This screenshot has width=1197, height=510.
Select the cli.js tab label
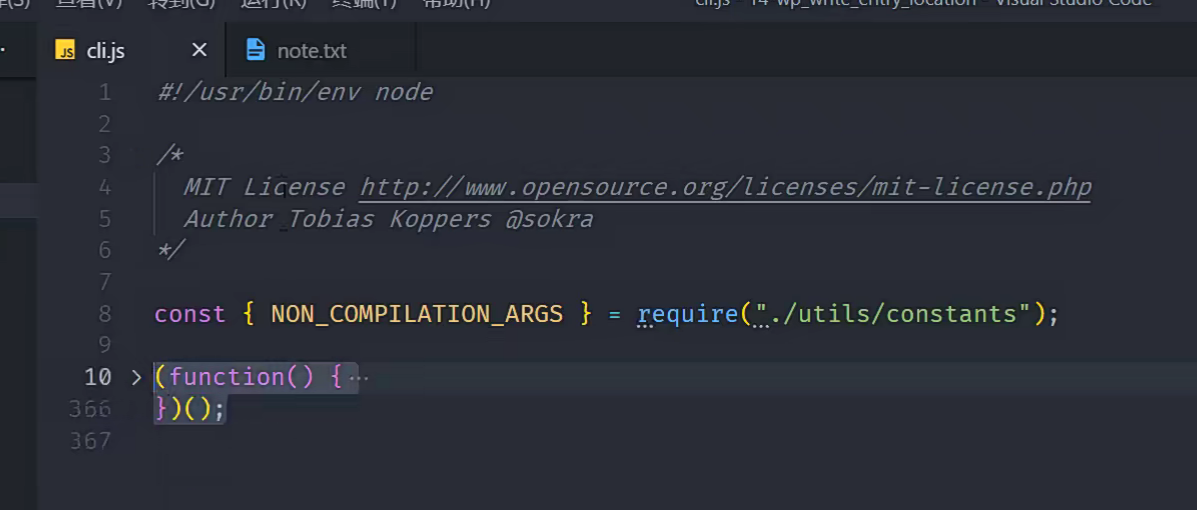[x=106, y=51]
